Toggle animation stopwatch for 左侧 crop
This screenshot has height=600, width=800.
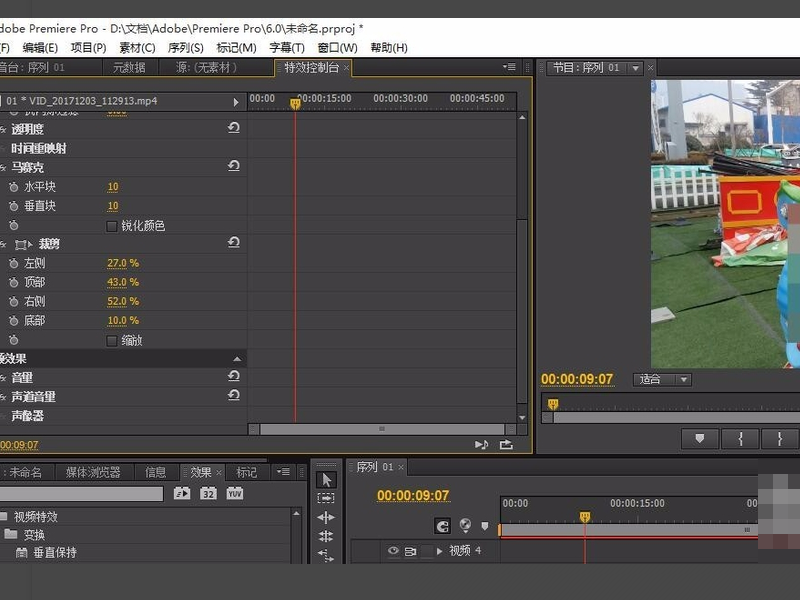pos(14,264)
